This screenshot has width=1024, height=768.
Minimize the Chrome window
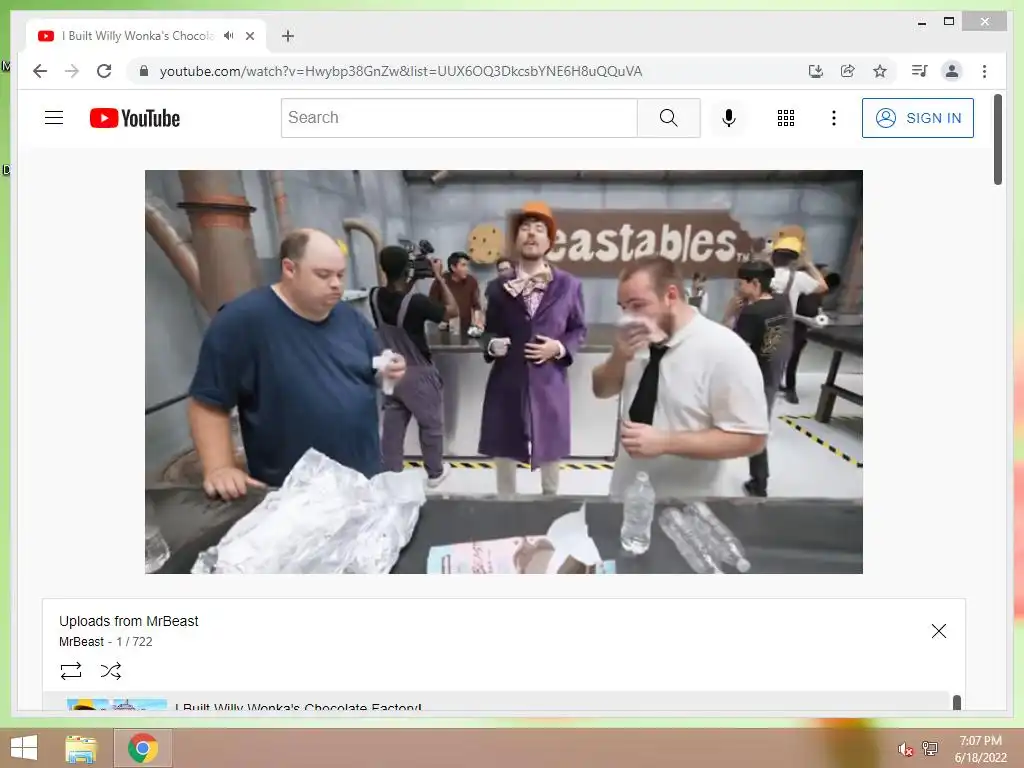(922, 22)
